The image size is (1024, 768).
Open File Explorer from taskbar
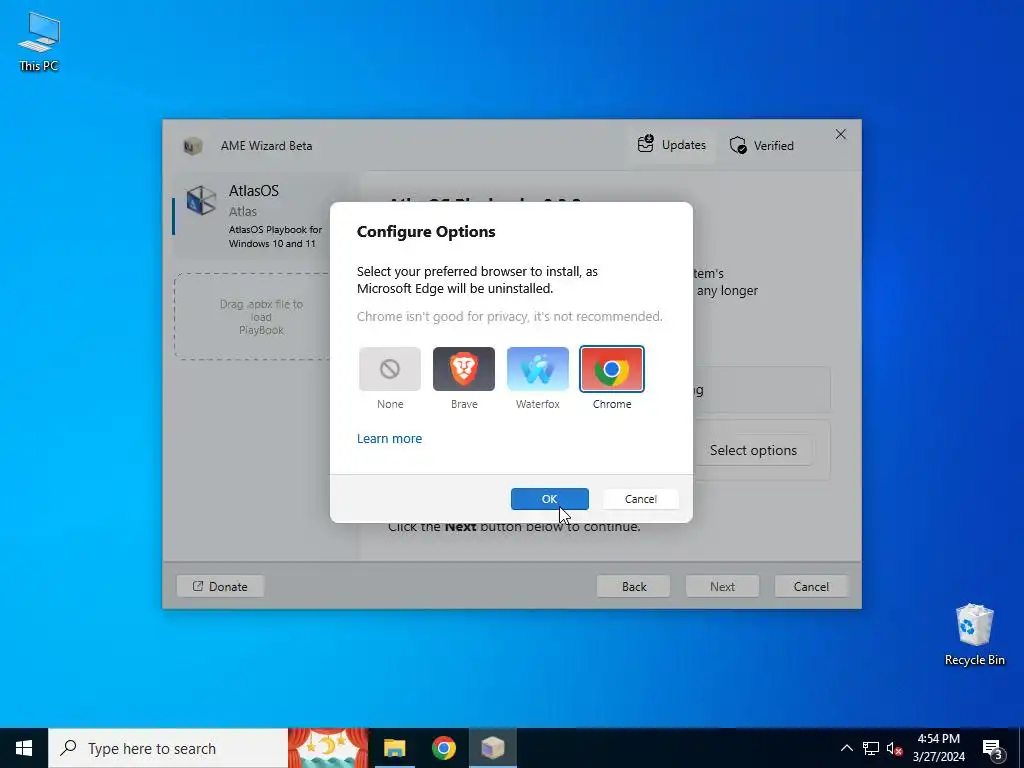point(394,748)
